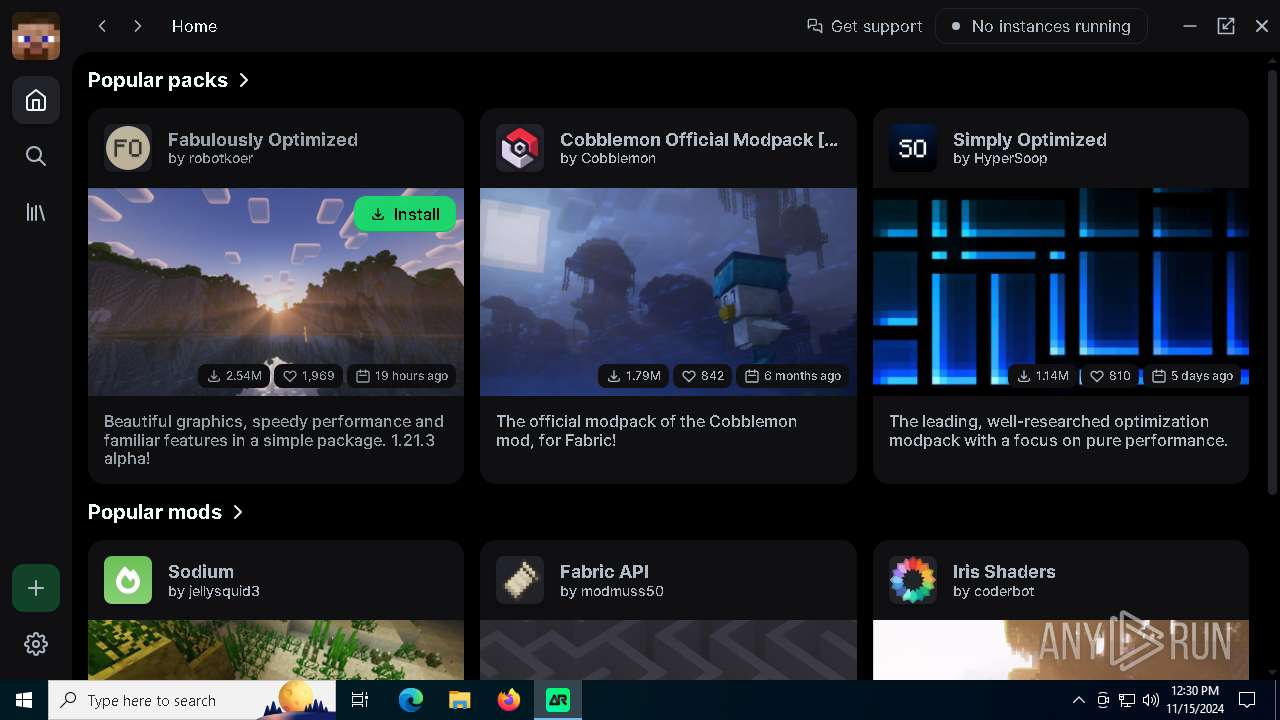The height and width of the screenshot is (720, 1280).
Task: Open Iris Shaders title
Action: point(1004,572)
